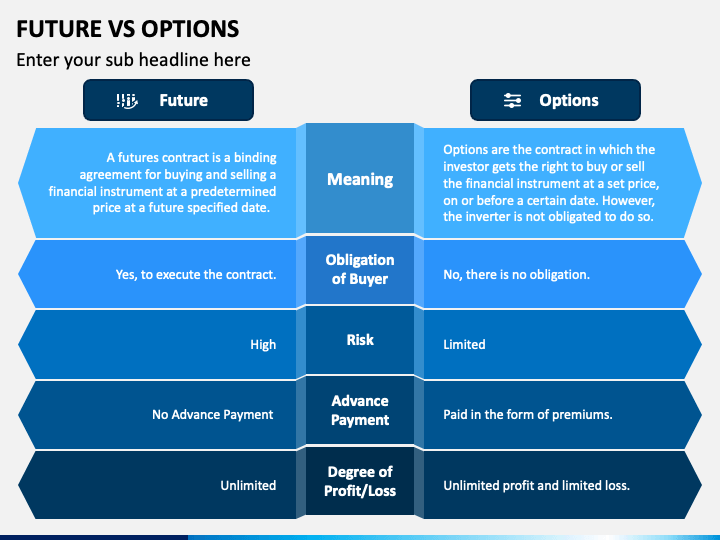Click the chart icon beside Future
The width and height of the screenshot is (720, 540).
[x=127, y=101]
